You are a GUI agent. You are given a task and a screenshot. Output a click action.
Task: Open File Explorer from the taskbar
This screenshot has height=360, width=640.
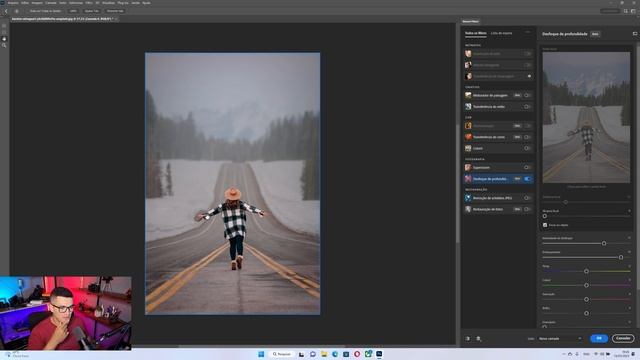pyautogui.click(x=324, y=354)
